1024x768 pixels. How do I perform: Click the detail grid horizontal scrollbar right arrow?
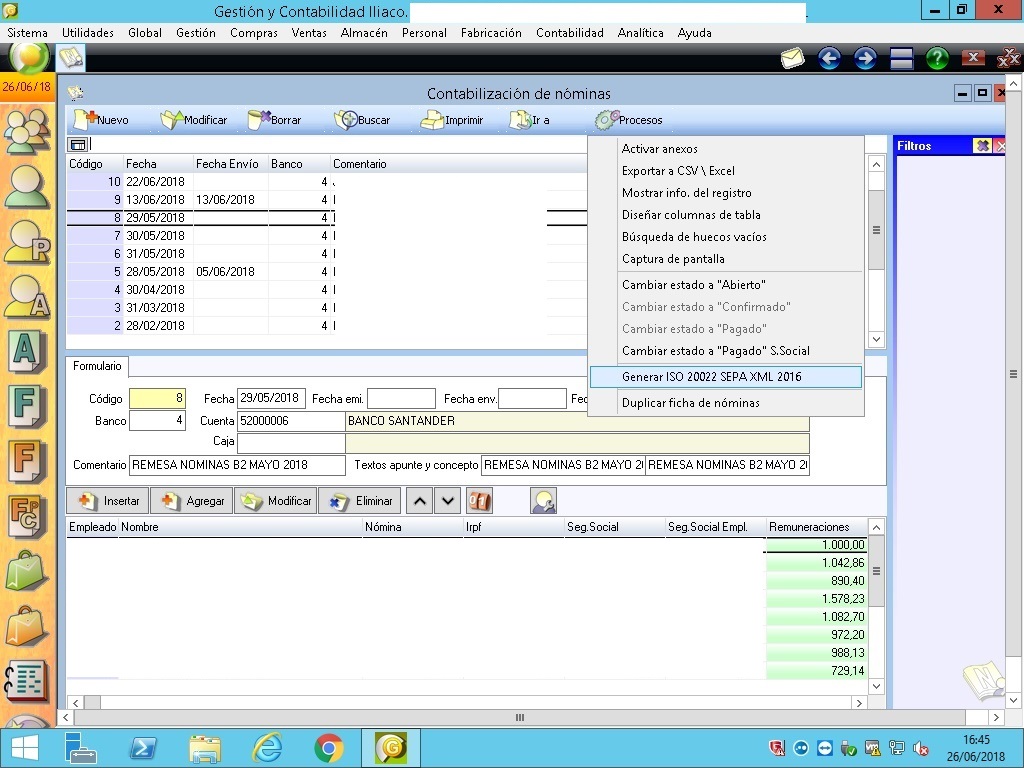859,703
